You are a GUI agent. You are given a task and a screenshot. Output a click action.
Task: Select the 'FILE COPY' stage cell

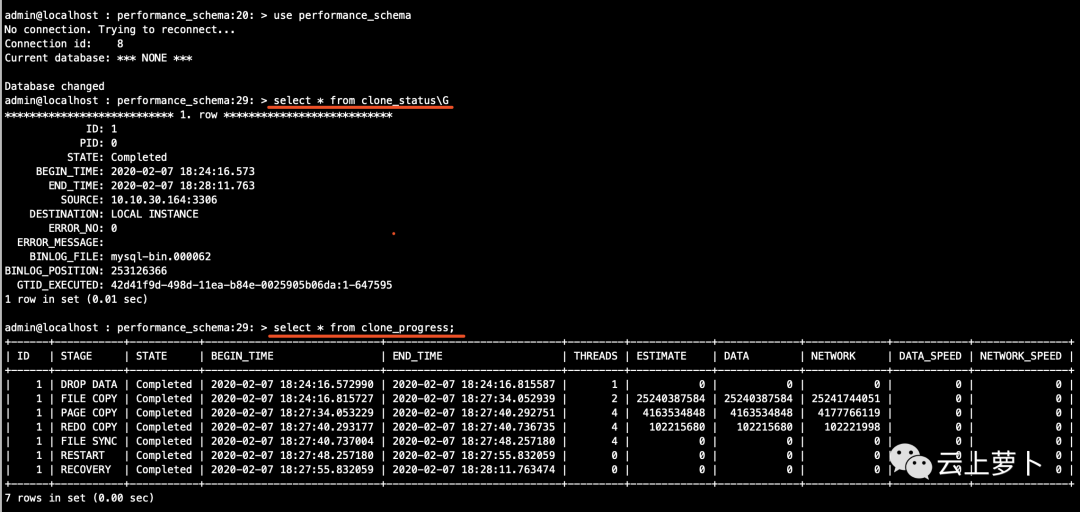pos(89,398)
